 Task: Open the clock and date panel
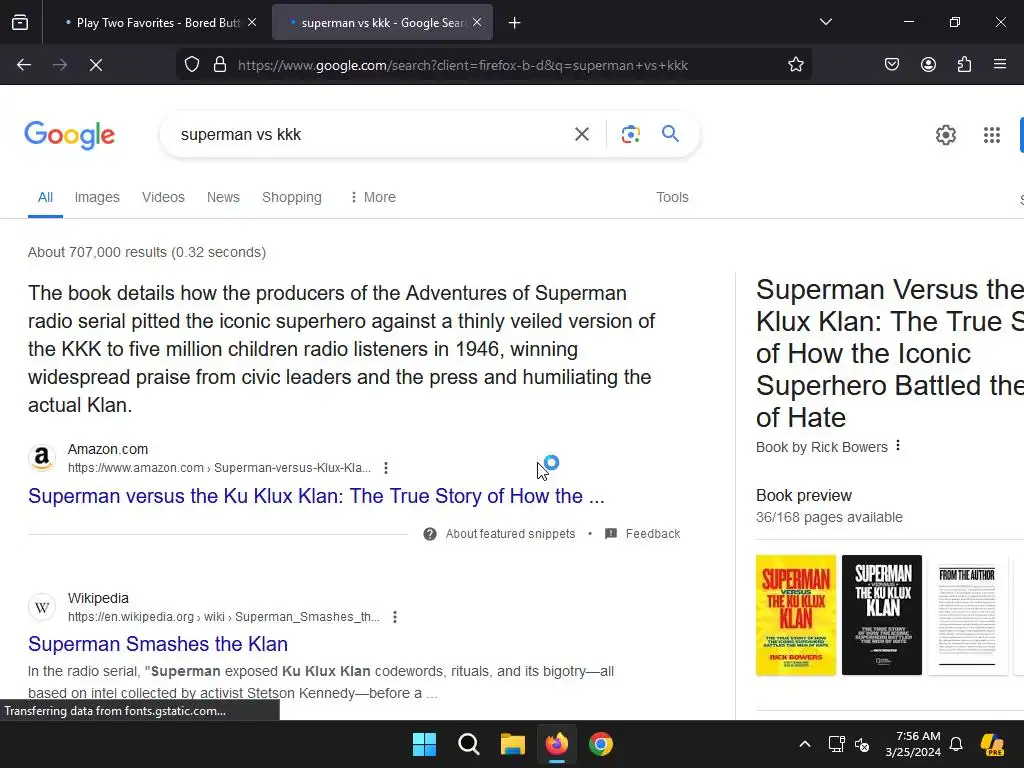(913, 744)
